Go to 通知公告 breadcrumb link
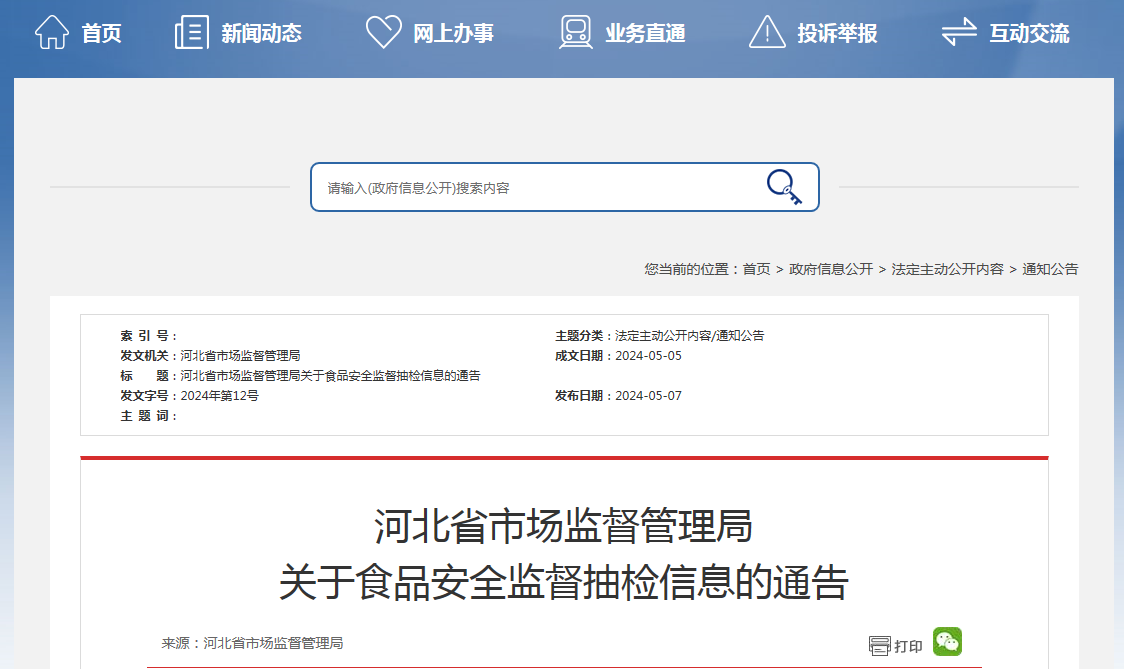The image size is (1124, 669). (1050, 269)
